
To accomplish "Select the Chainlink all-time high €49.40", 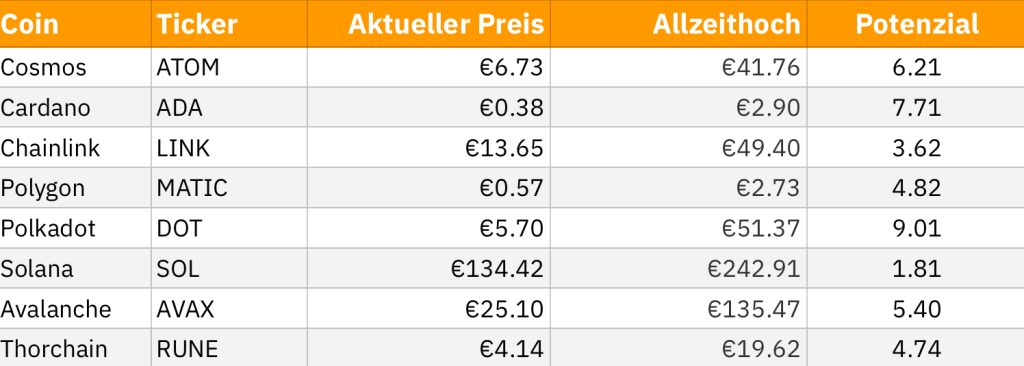I will point(679,148).
